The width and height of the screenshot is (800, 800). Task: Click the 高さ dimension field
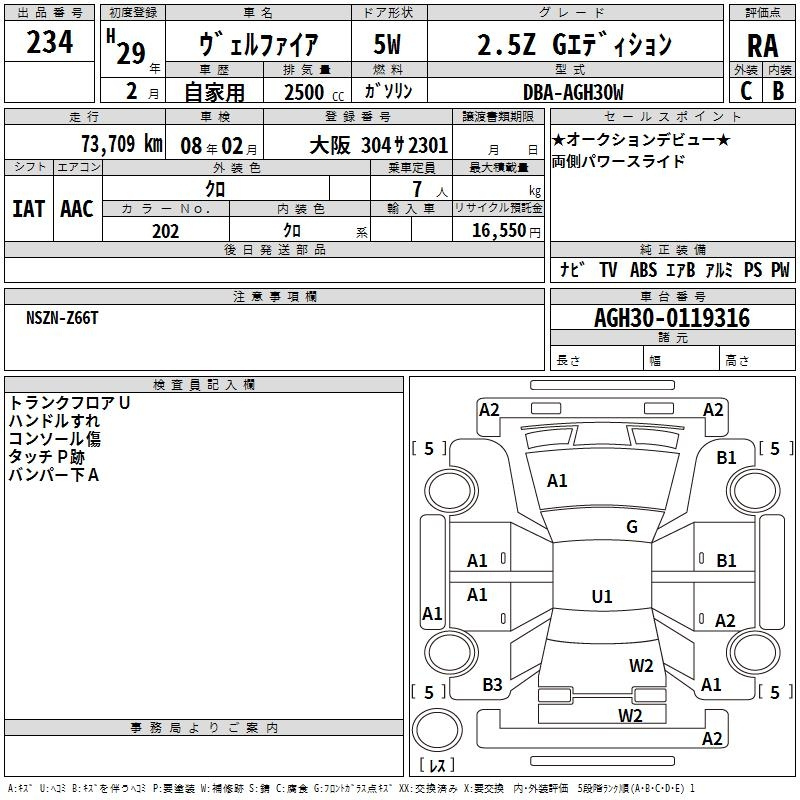coord(757,360)
